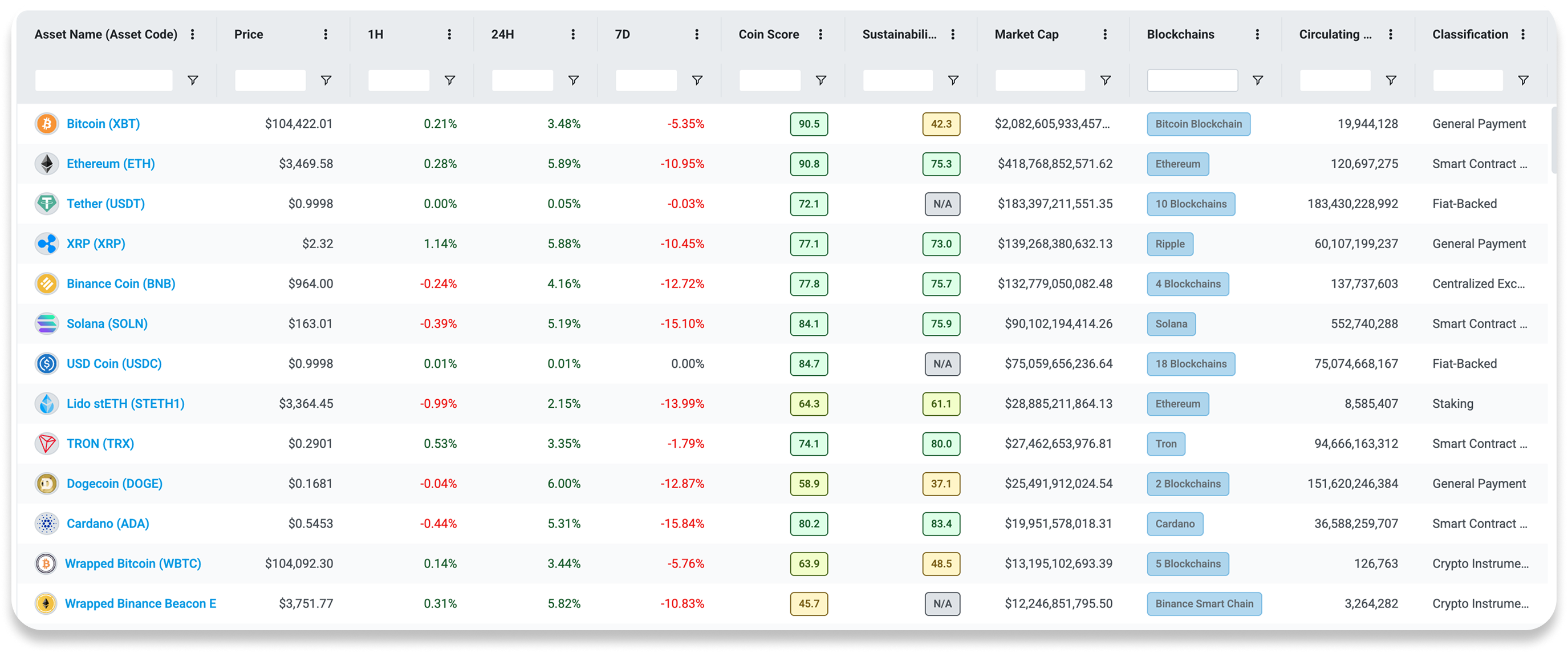Click the Asset Name filter funnel icon
The image size is (1568, 653).
pos(193,80)
